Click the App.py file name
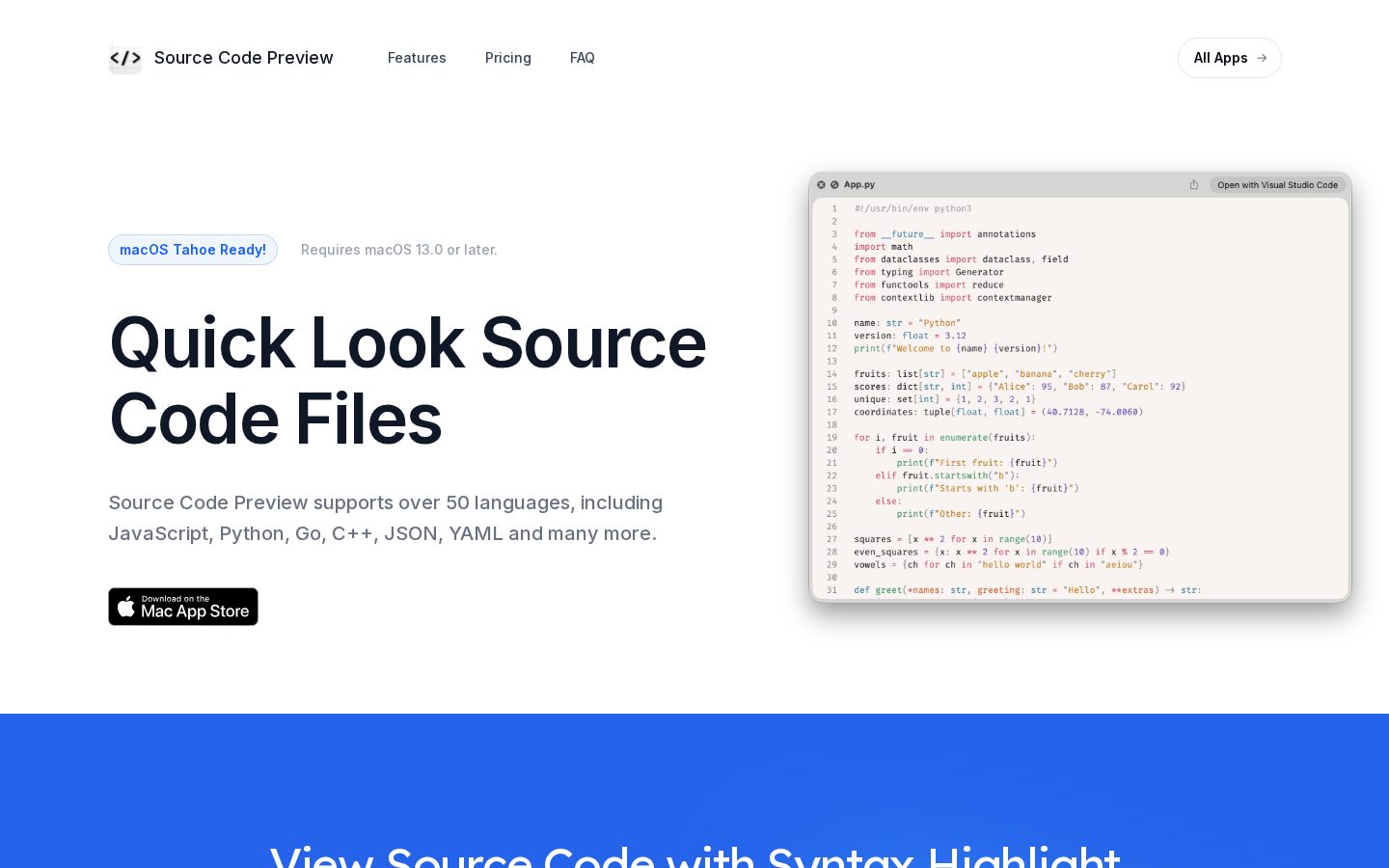The width and height of the screenshot is (1389, 868). pyautogui.click(x=859, y=184)
